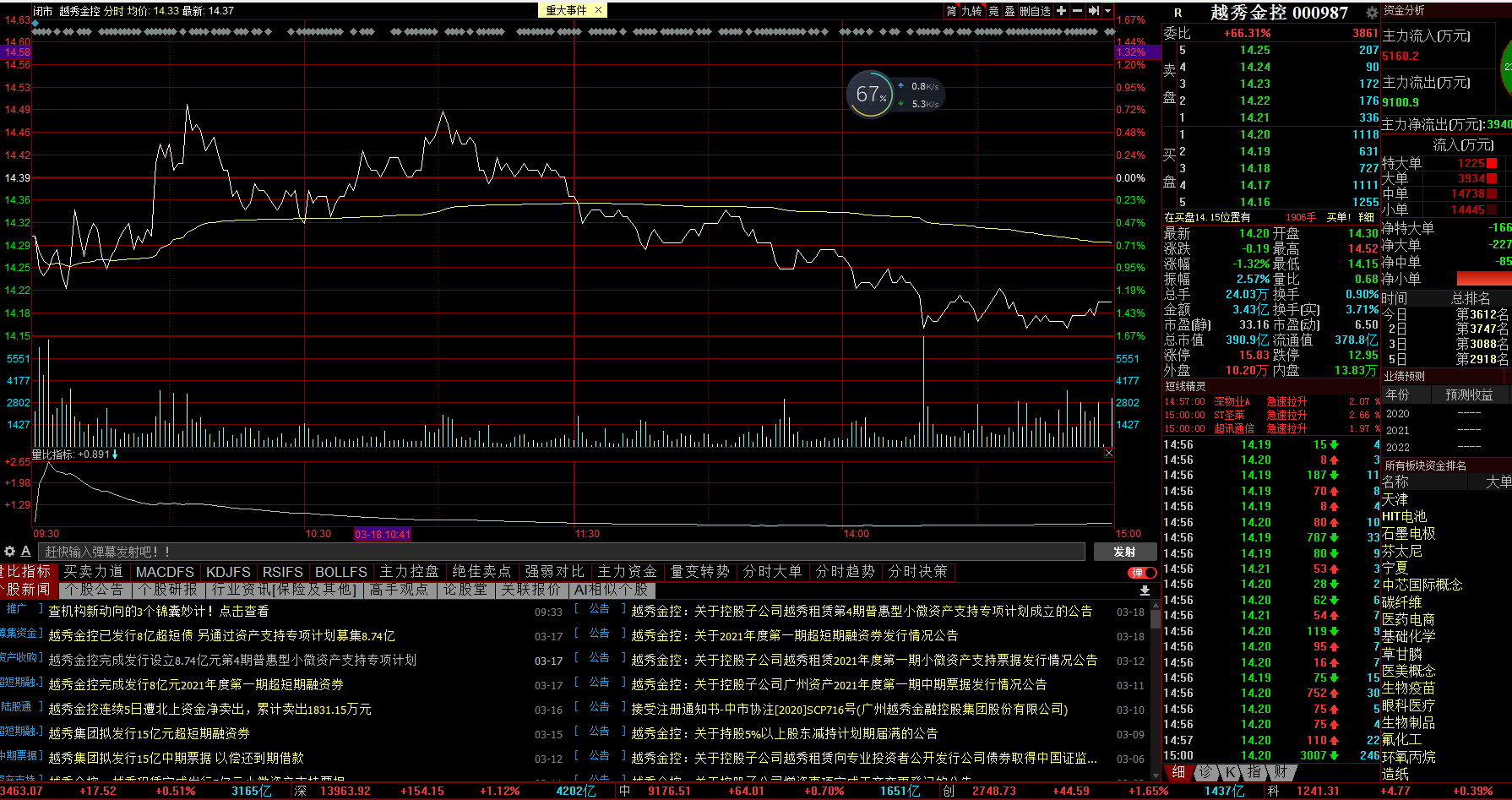Click the 发射 send button

(1124, 552)
